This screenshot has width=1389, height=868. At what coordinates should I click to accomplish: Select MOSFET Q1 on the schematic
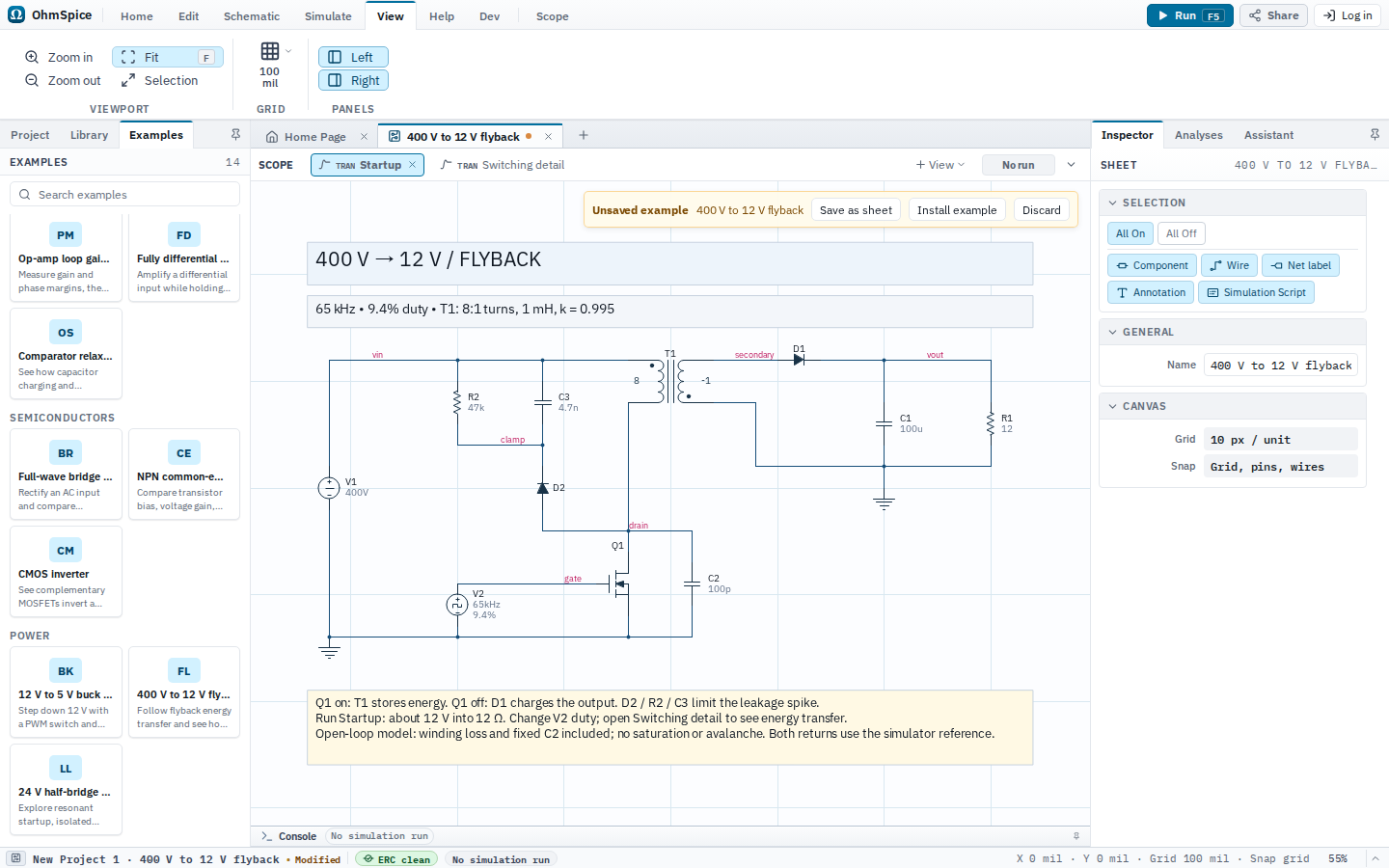pyautogui.click(x=621, y=583)
